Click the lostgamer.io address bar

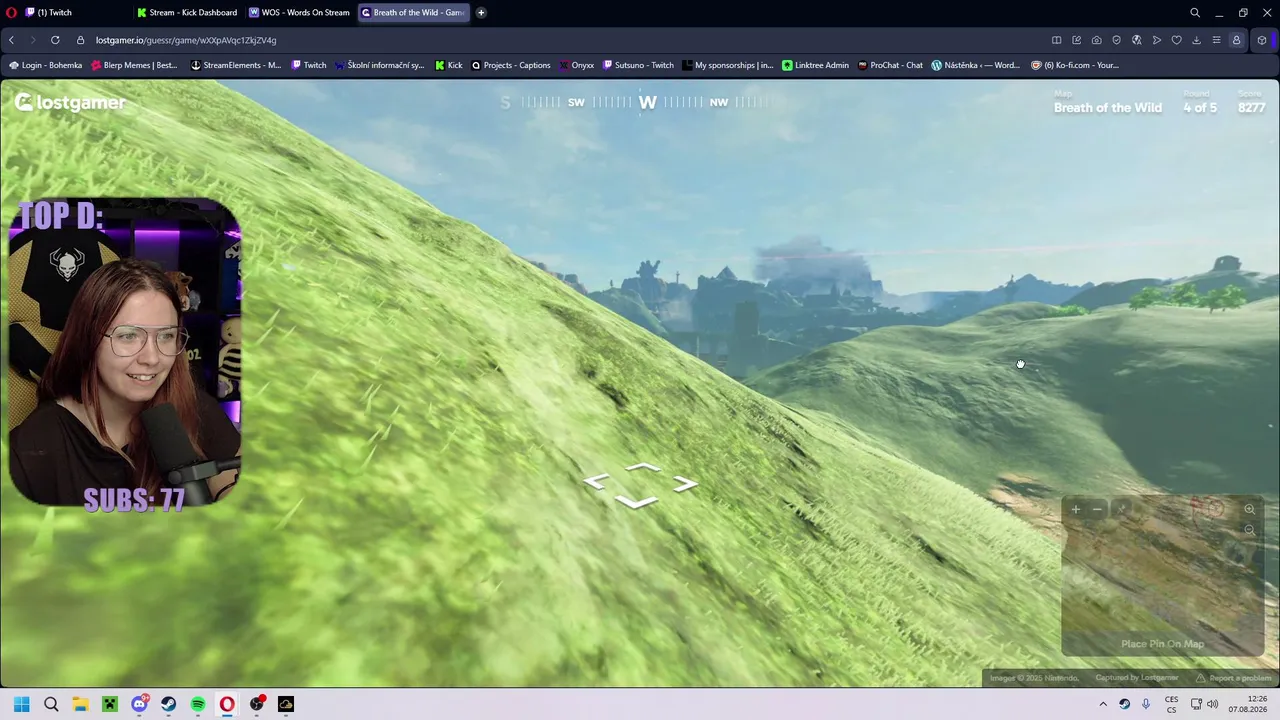click(x=560, y=40)
